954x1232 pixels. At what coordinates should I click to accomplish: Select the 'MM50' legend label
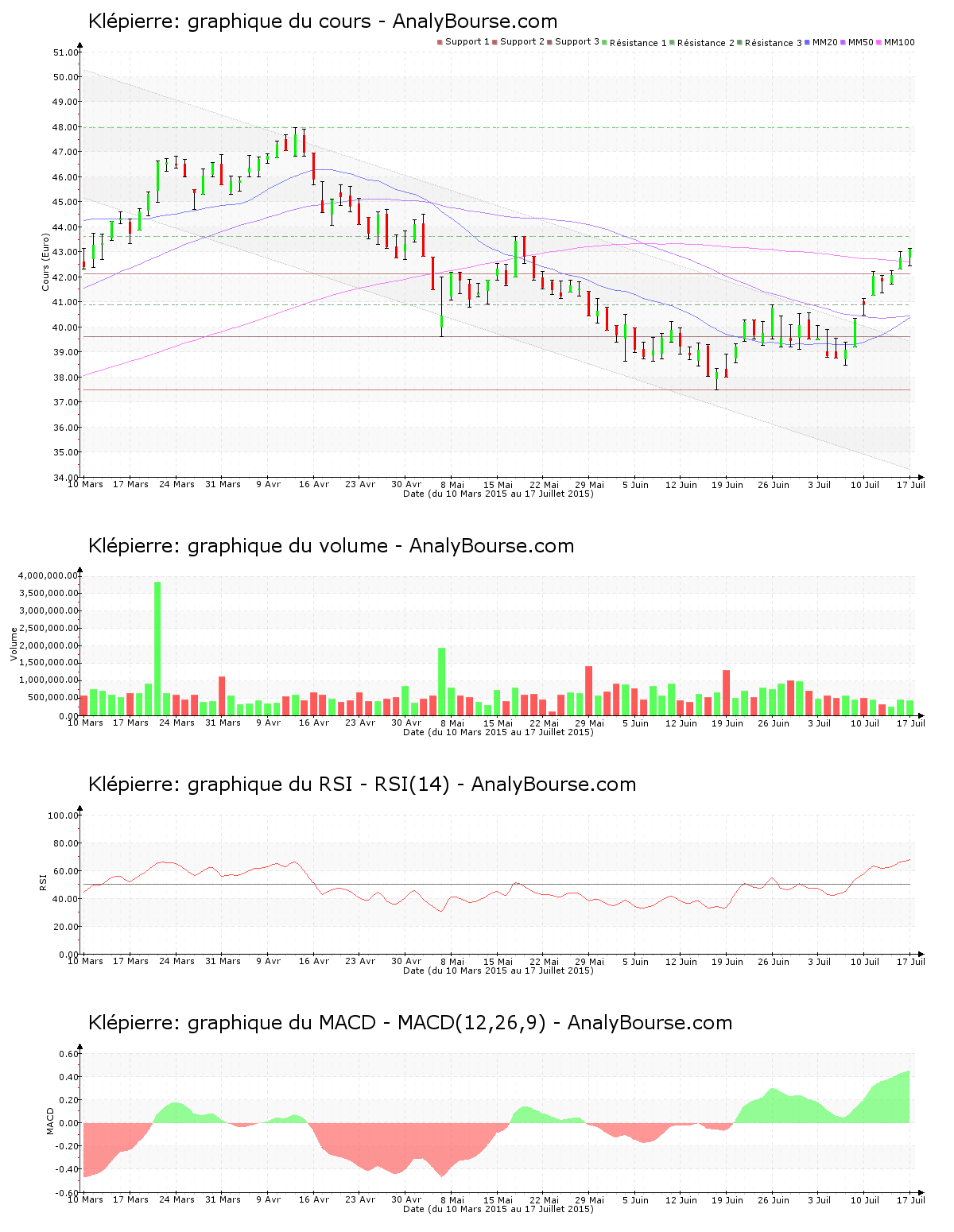pos(861,42)
